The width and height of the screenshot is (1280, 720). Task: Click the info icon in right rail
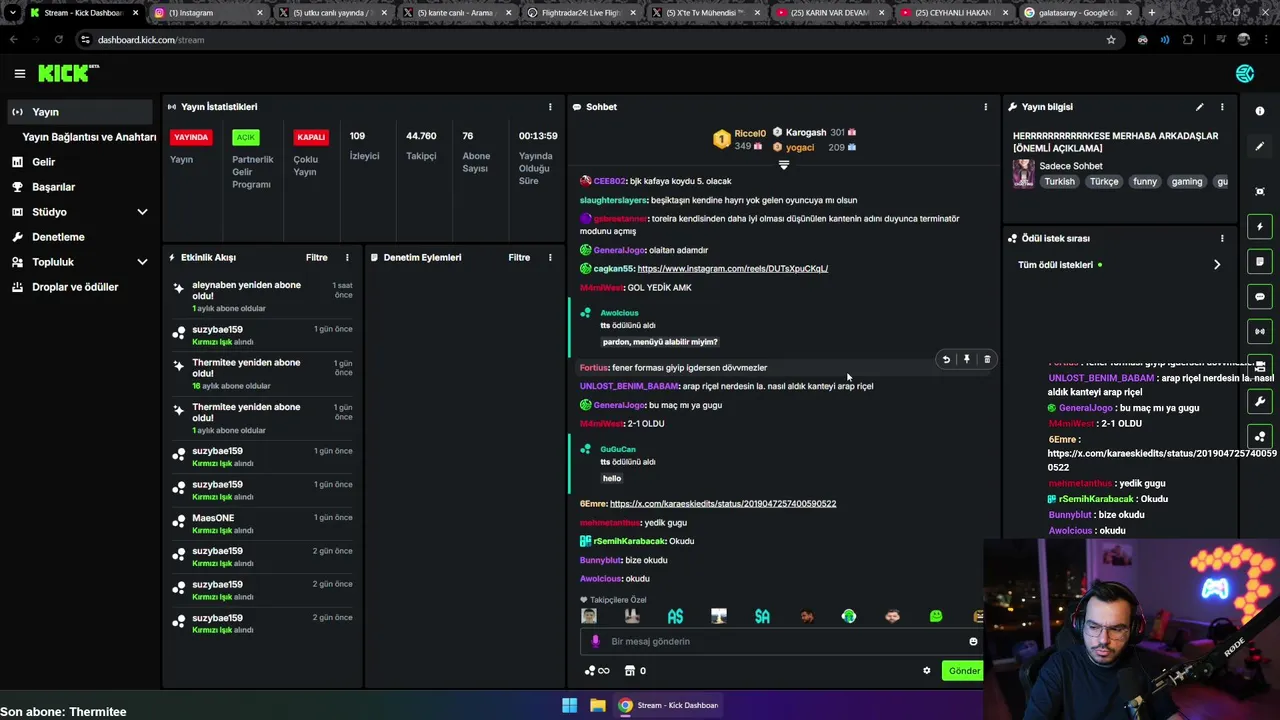1260,111
